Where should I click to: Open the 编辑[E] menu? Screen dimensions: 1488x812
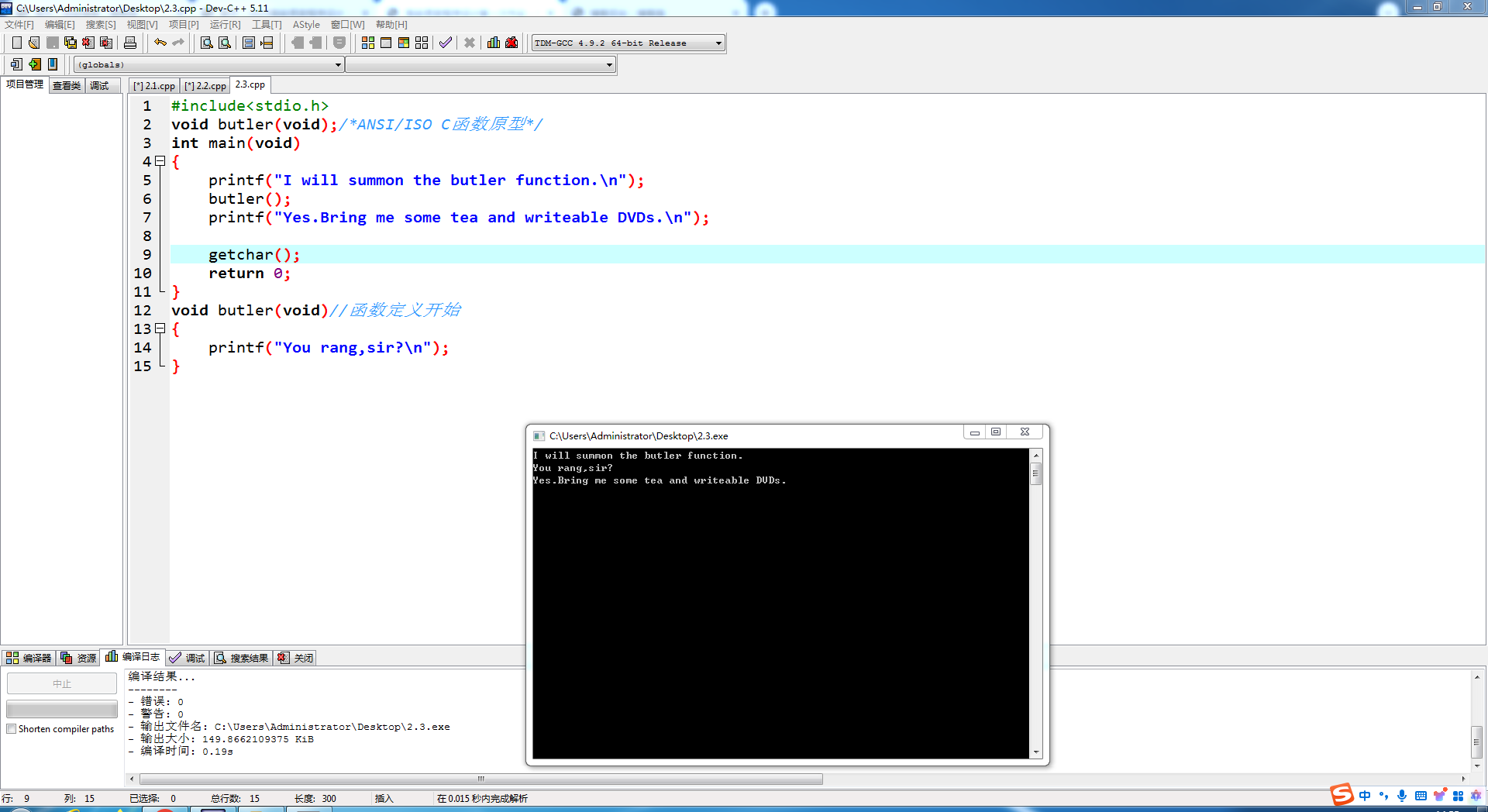click(x=60, y=25)
